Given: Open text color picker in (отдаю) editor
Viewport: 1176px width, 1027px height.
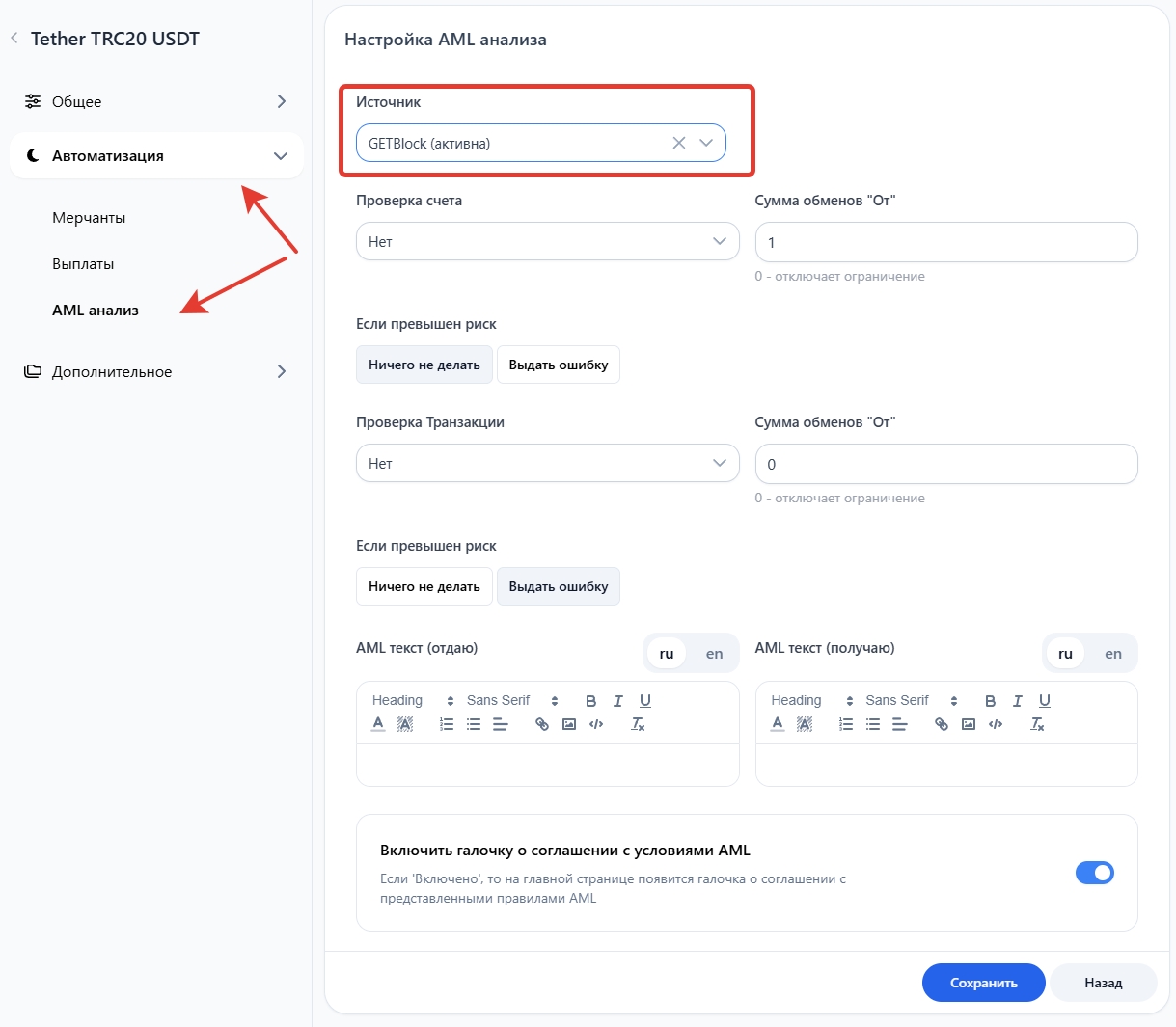Looking at the screenshot, I should click(378, 724).
